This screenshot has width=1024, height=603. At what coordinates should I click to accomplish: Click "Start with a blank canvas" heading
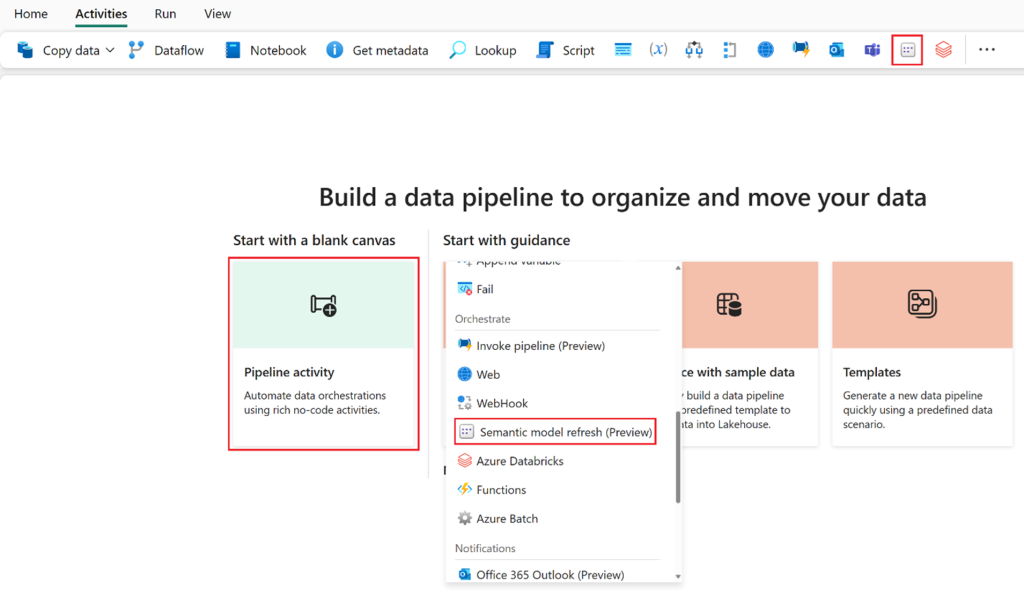(314, 240)
